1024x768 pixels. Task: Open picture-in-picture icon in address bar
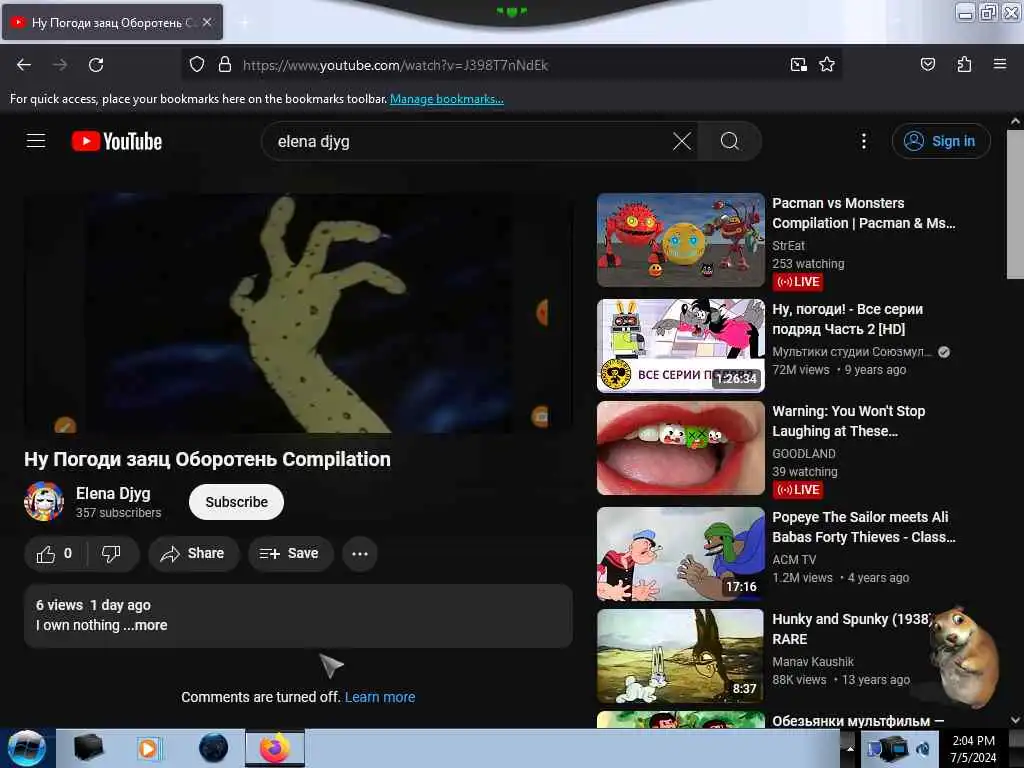(798, 64)
